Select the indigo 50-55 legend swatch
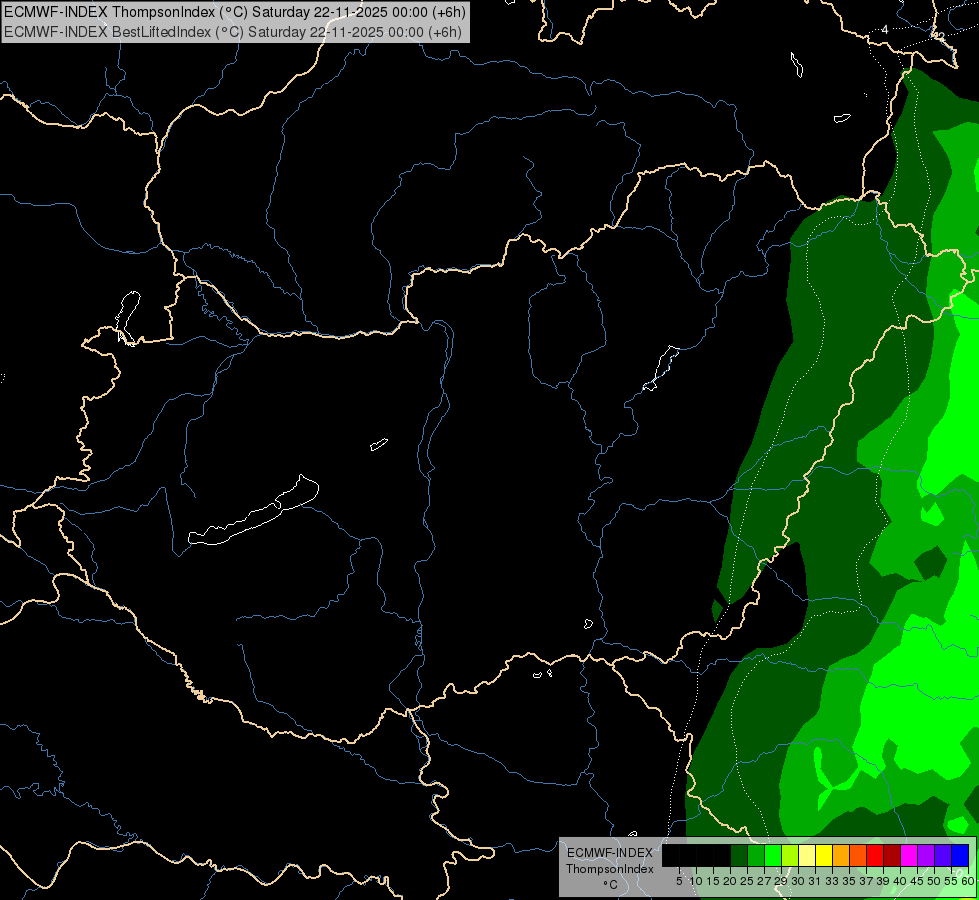This screenshot has width=979, height=900. [x=943, y=855]
